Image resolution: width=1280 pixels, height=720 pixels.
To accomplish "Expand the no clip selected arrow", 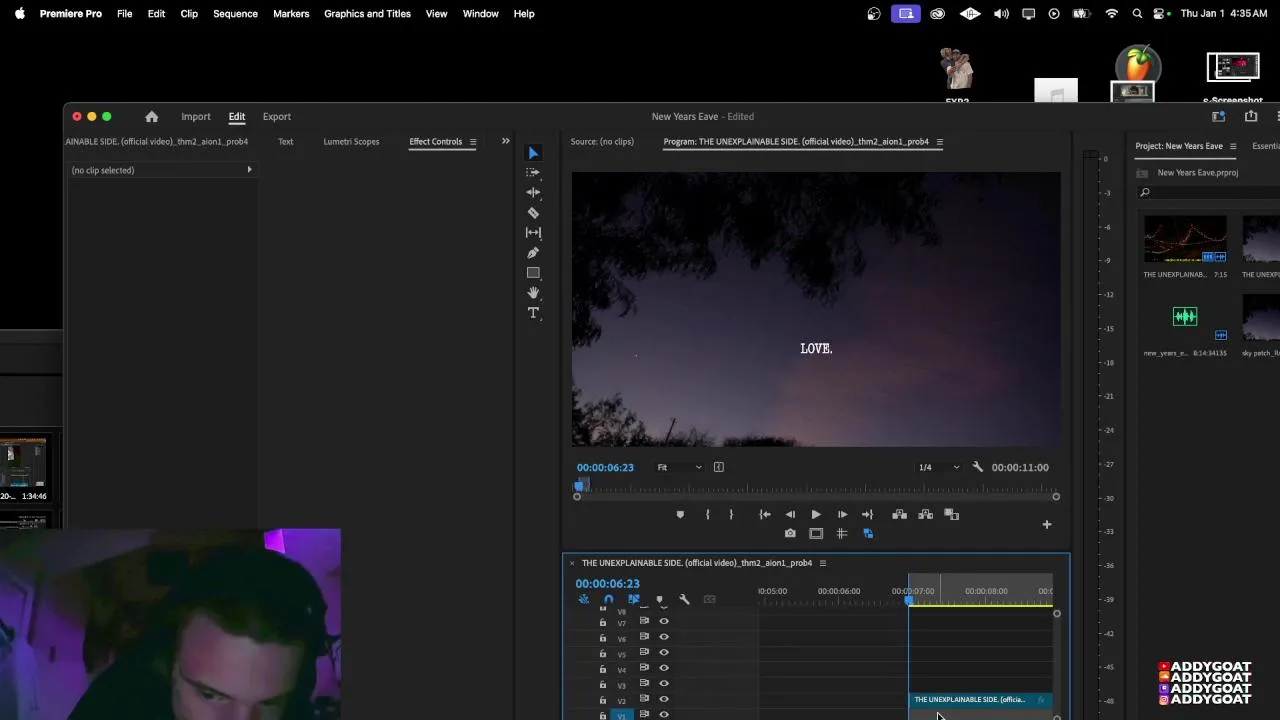I will (x=249, y=170).
